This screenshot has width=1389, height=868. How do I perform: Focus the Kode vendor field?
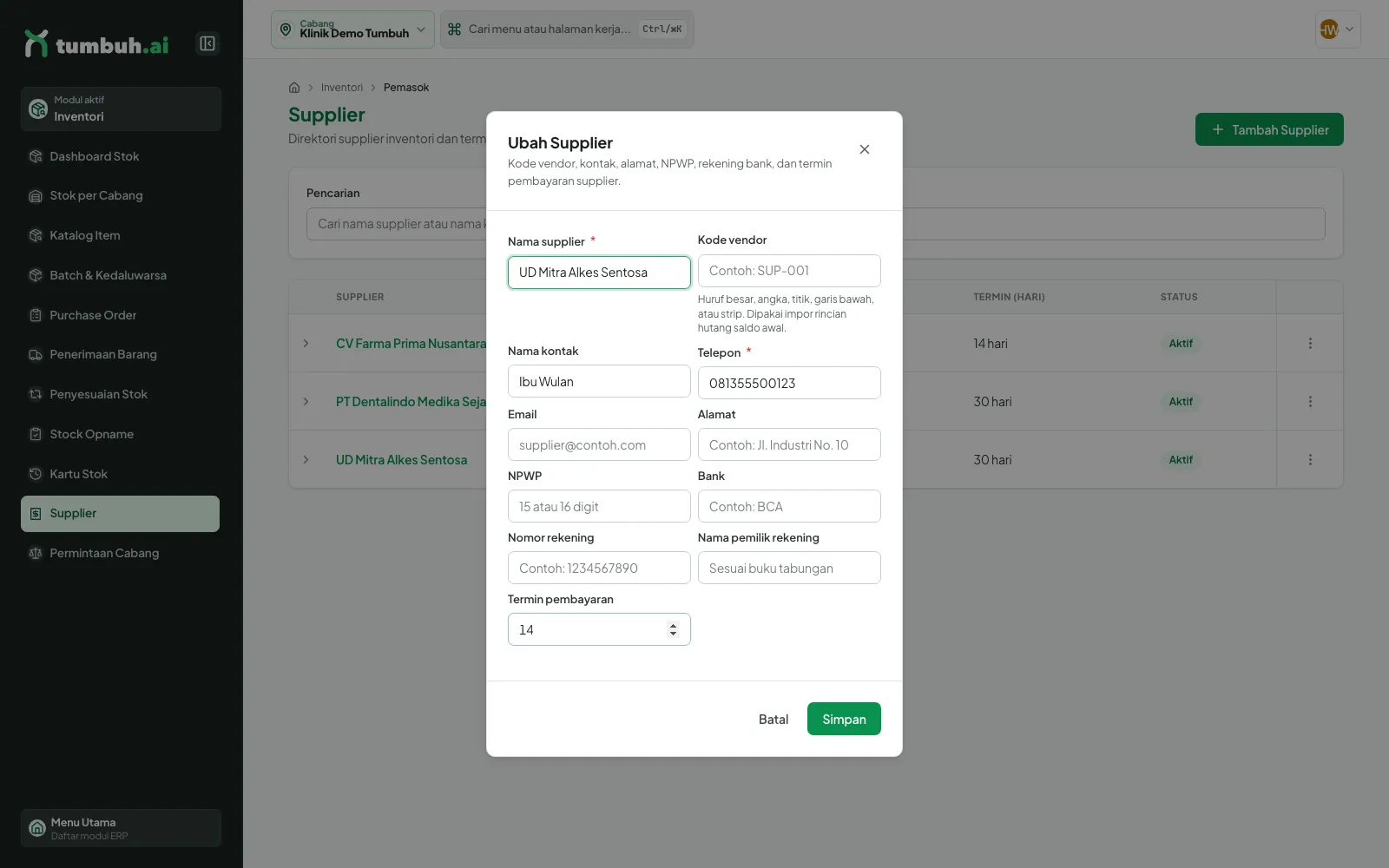coord(789,271)
